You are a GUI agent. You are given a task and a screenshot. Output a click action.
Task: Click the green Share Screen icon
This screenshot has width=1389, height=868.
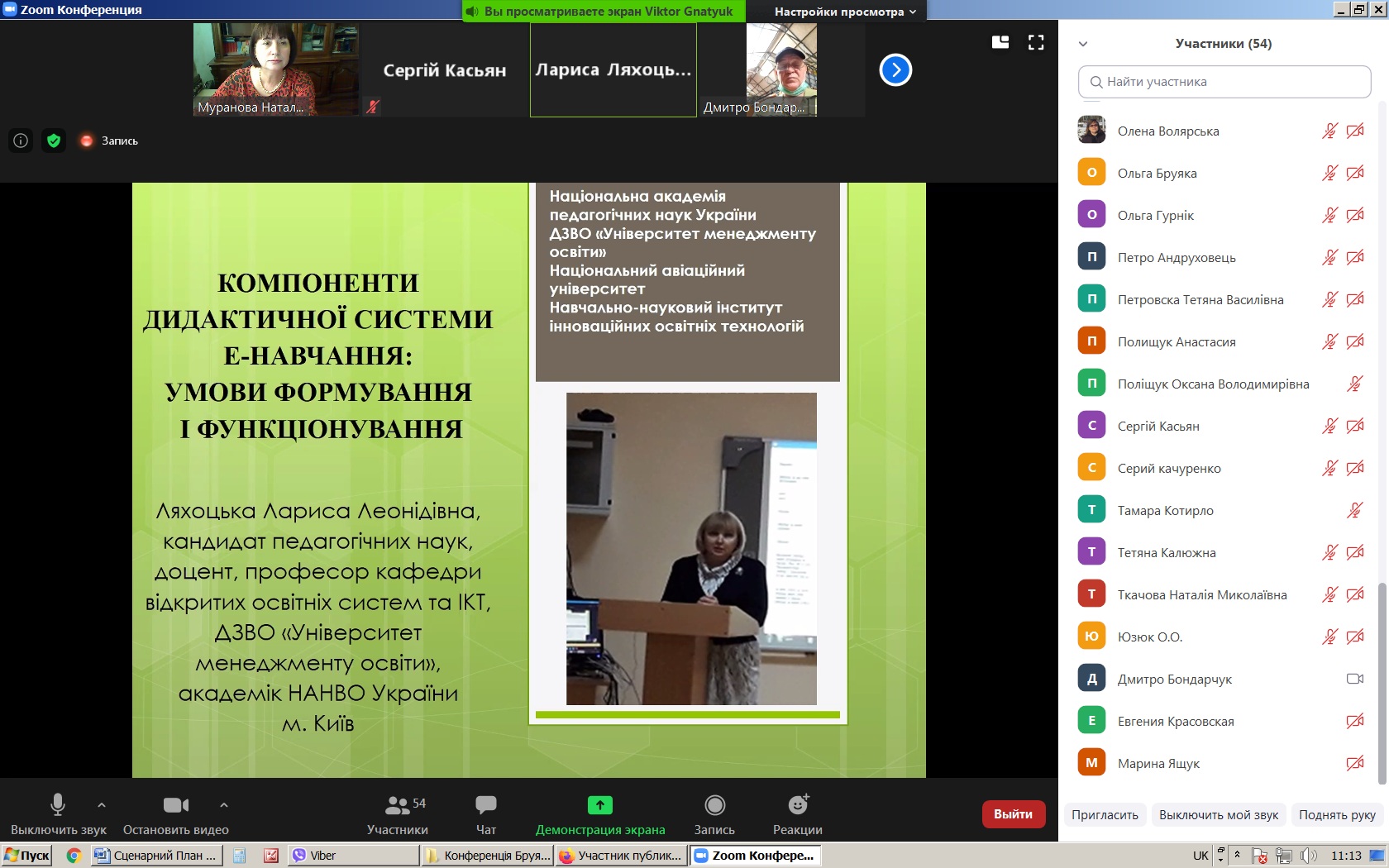point(599,804)
